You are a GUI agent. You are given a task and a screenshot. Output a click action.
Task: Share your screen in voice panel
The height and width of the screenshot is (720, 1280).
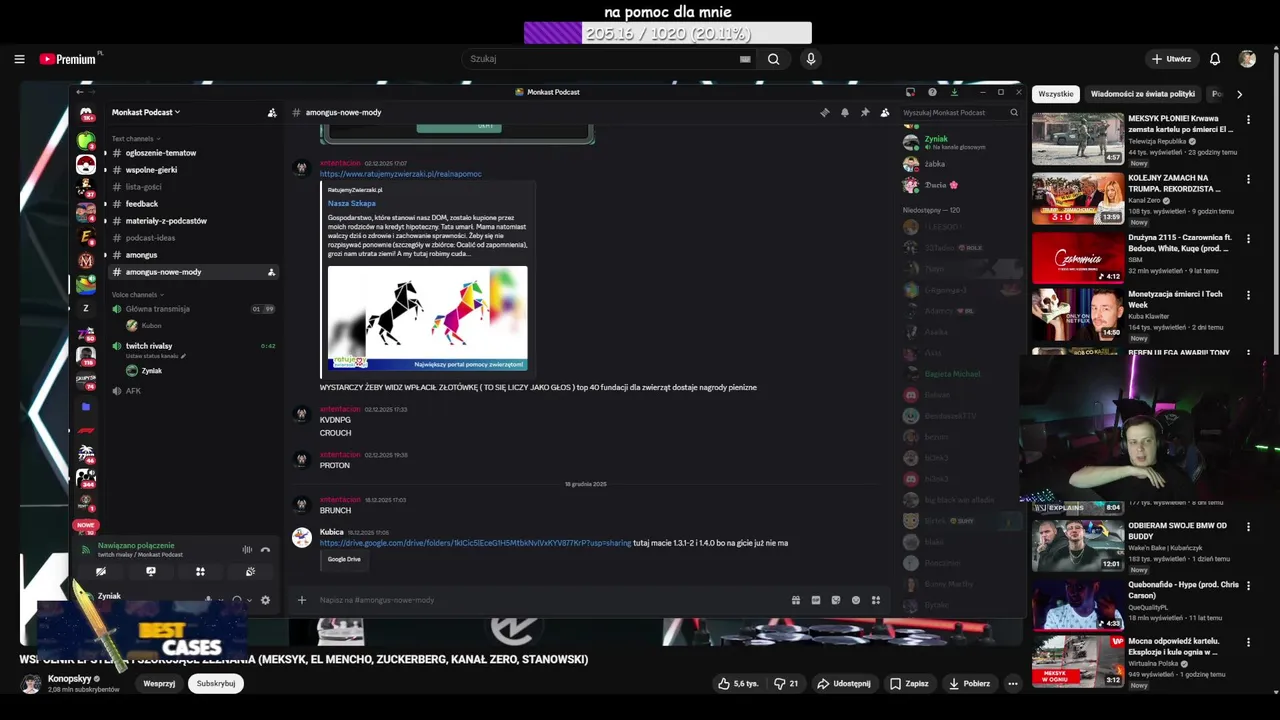click(x=150, y=572)
